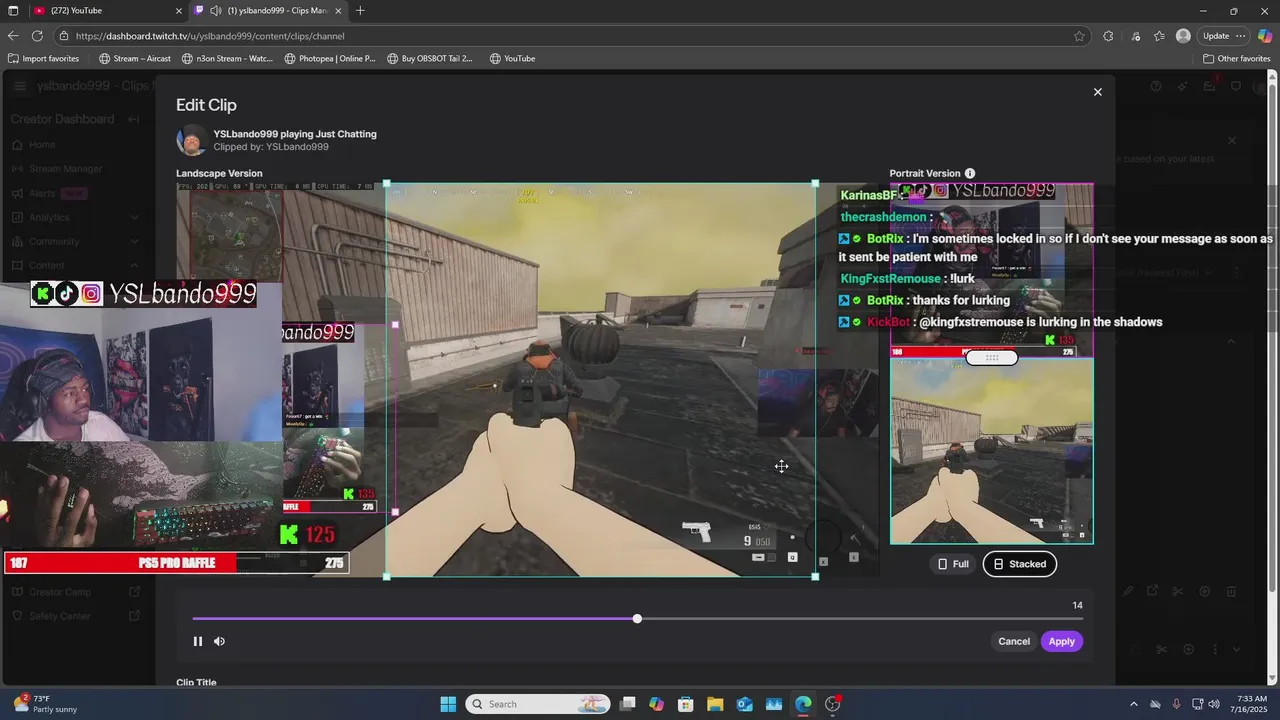Open the Portrait Version info icon
Image resolution: width=1280 pixels, height=720 pixels.
click(x=970, y=174)
